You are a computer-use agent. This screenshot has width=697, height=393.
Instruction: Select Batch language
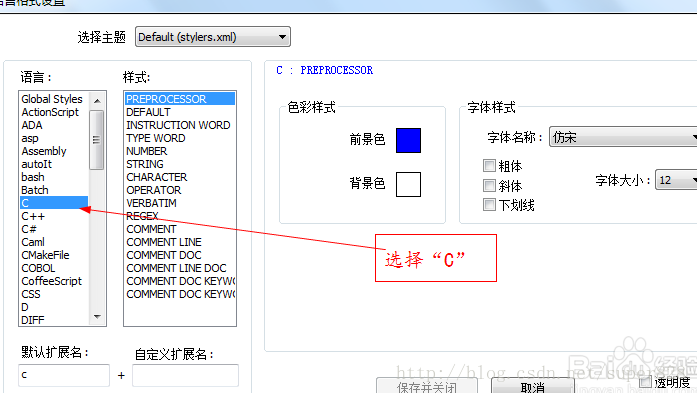point(35,190)
